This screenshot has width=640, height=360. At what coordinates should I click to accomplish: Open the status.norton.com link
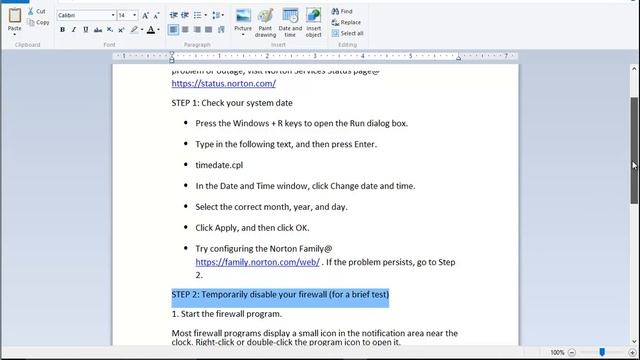224,83
